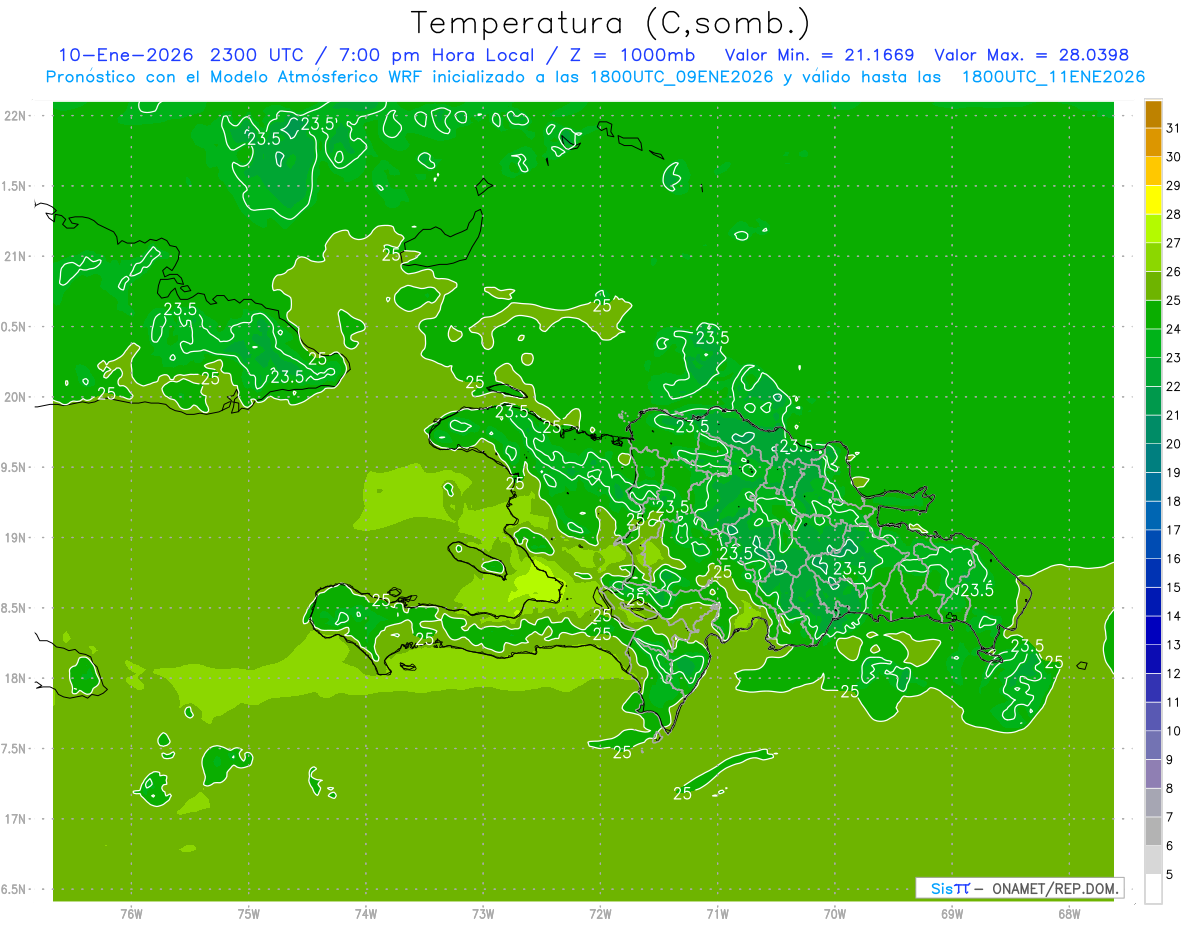Click the "69W" longitude axis label

[x=952, y=913]
